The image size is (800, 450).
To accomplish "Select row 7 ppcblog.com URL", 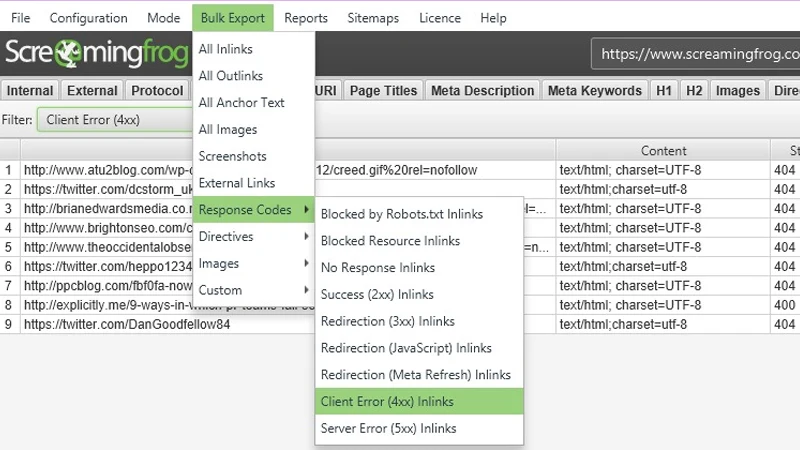I will point(108,286).
